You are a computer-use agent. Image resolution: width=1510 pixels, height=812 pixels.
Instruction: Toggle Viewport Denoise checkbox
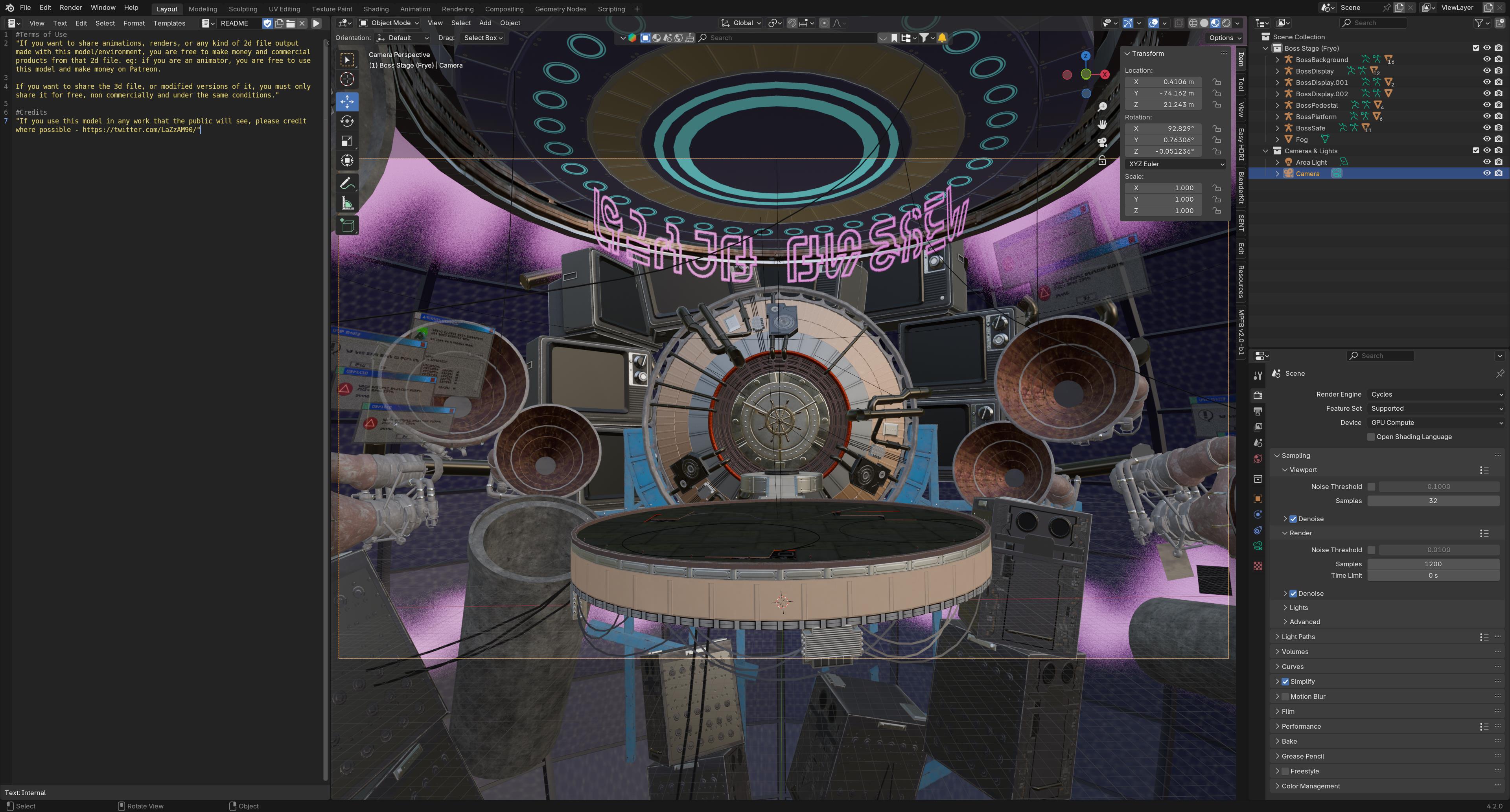(1293, 519)
